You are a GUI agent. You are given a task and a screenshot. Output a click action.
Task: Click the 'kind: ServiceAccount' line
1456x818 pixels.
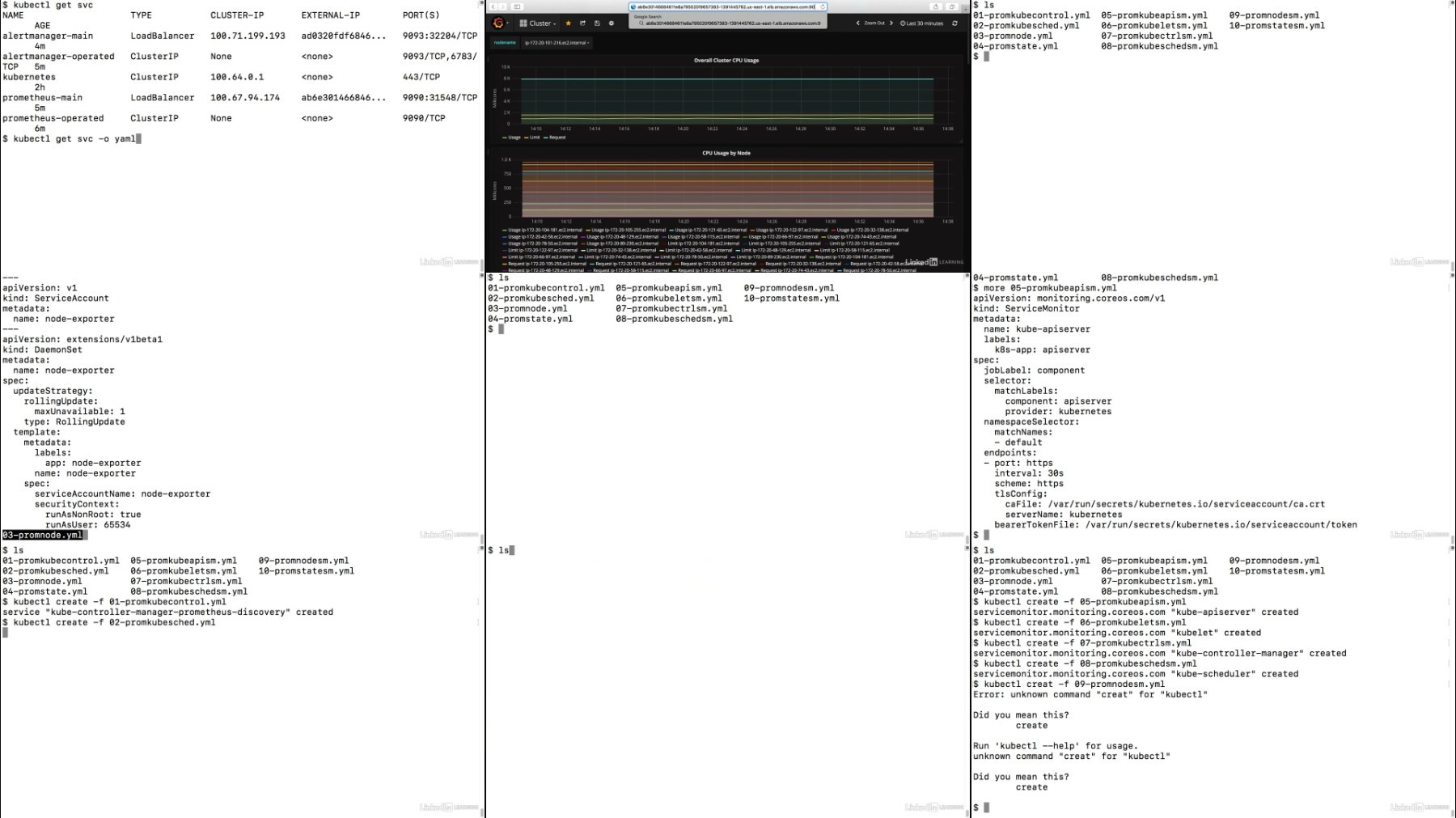[x=56, y=298]
